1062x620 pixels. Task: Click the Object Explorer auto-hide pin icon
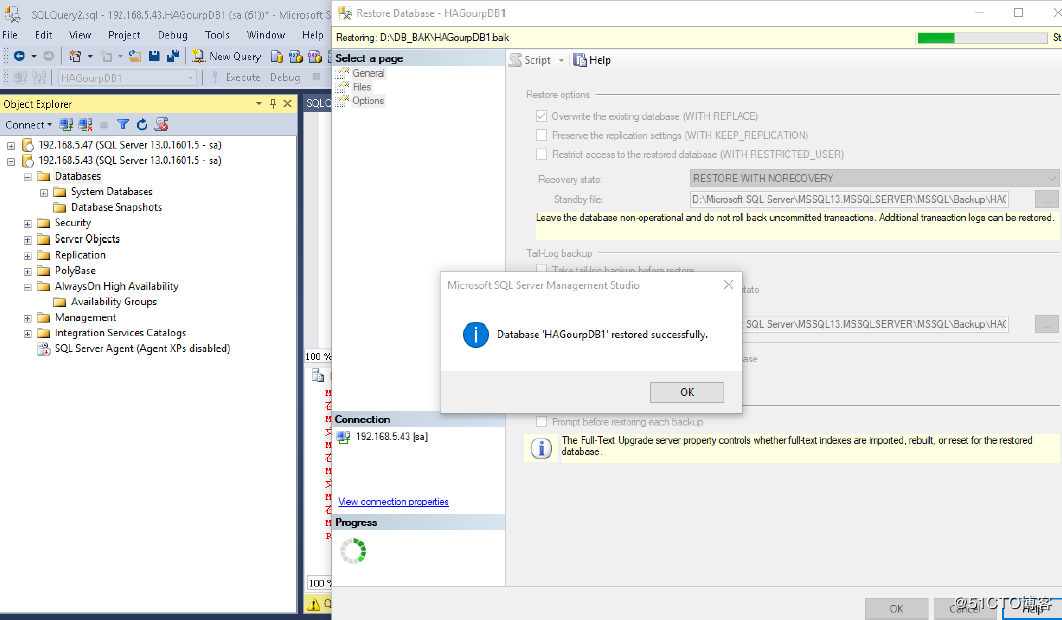point(273,104)
